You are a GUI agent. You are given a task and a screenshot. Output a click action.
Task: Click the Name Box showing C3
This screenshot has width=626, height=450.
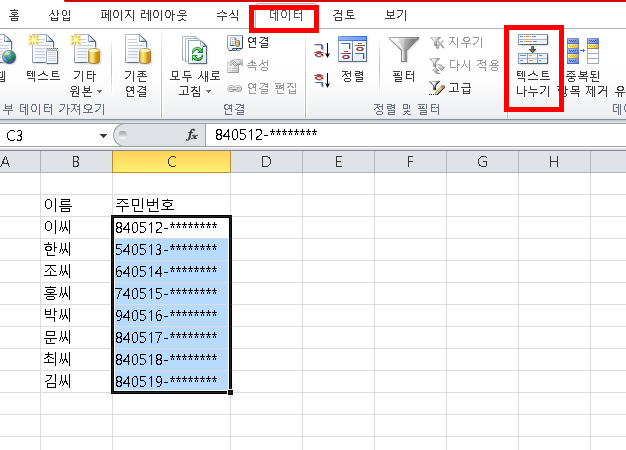[50, 136]
